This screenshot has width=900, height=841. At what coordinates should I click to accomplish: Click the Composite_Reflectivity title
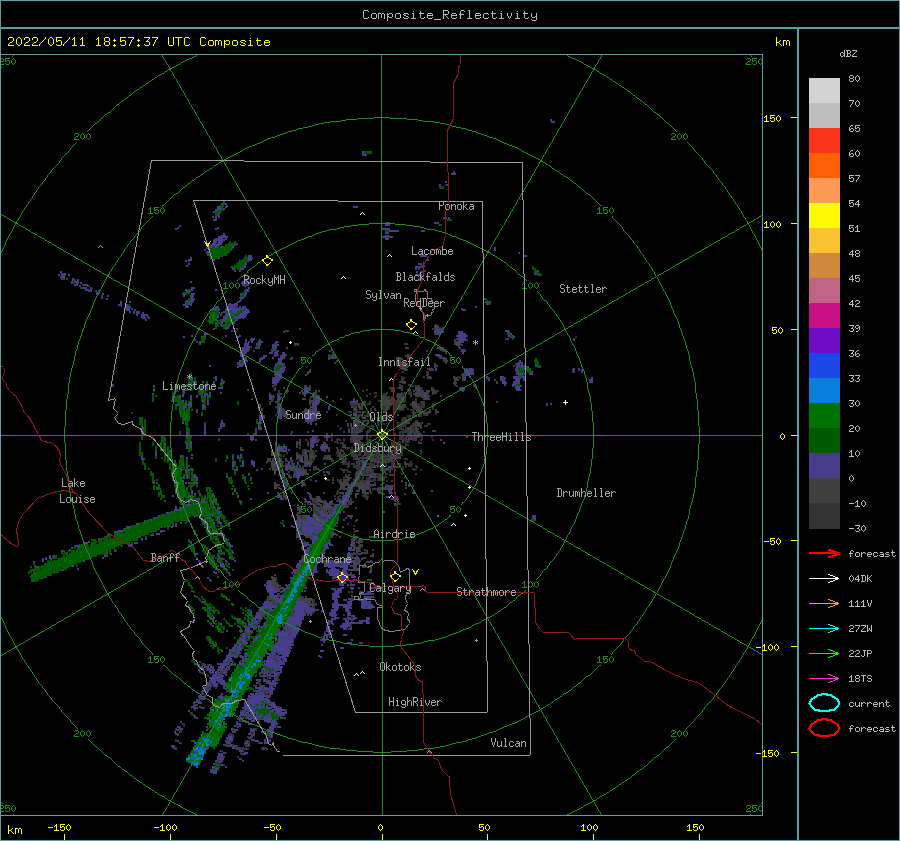click(x=449, y=15)
